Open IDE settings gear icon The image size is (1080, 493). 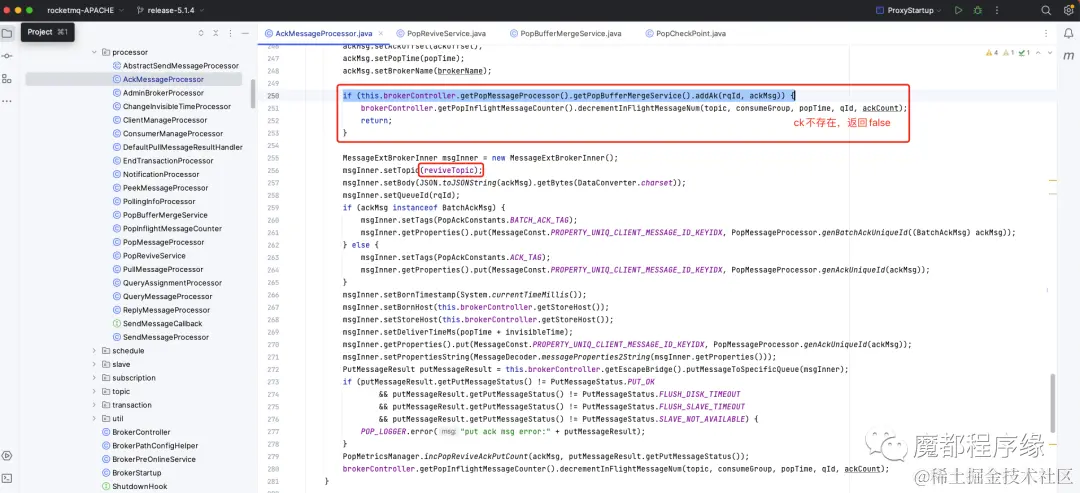tap(1066, 10)
